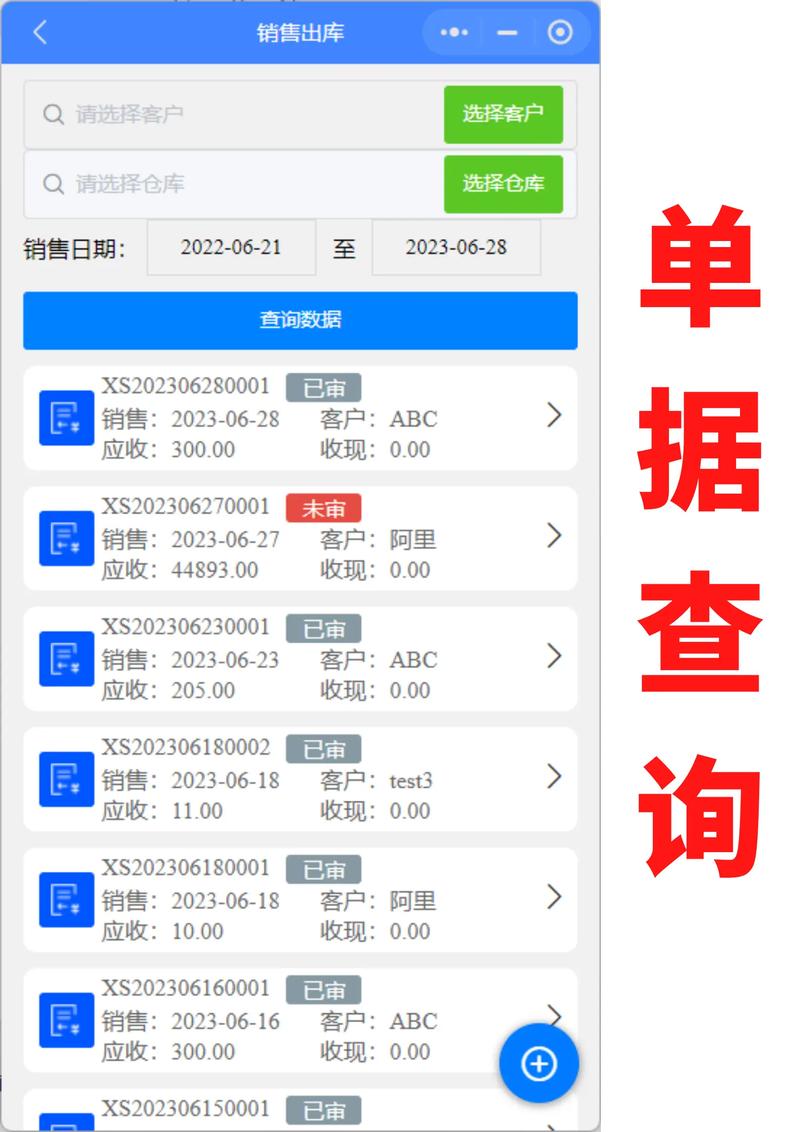
Task: Click sale date 2023-06-23
Action: coord(225,661)
